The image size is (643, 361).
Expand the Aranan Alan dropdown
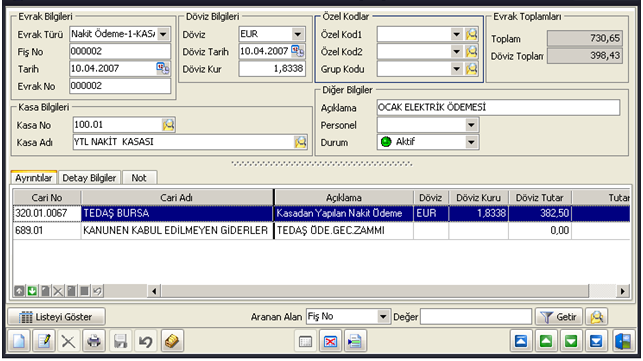383,317
